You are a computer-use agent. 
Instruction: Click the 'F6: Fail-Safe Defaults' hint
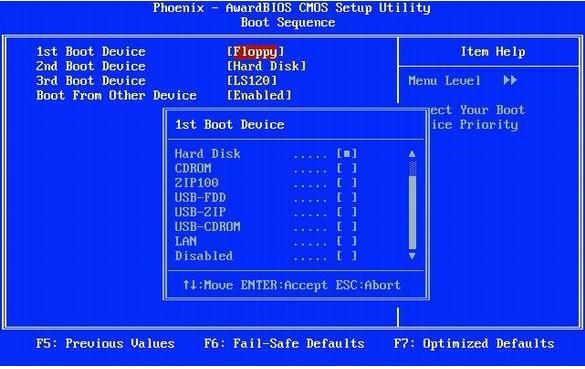[x=284, y=343]
